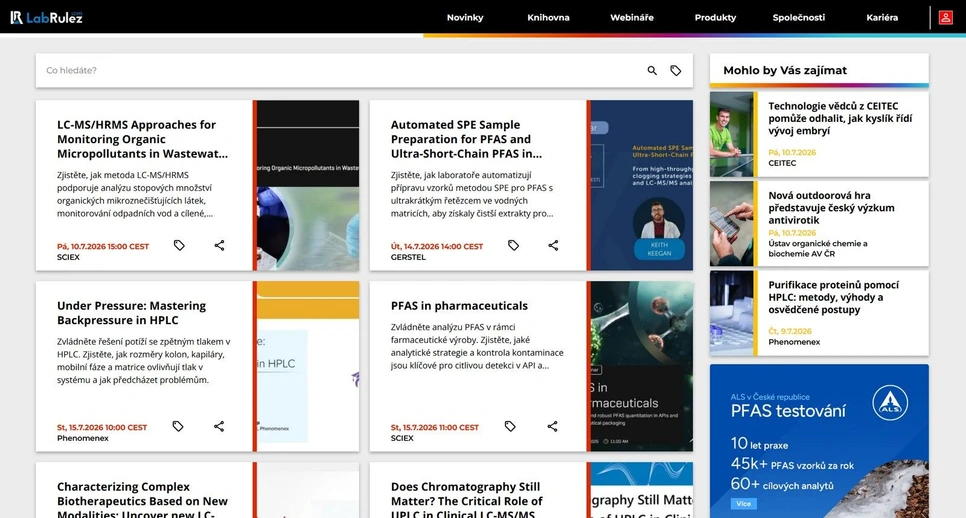Share the PFAS in pharmaceuticals webinar
966x518 pixels.
[553, 426]
